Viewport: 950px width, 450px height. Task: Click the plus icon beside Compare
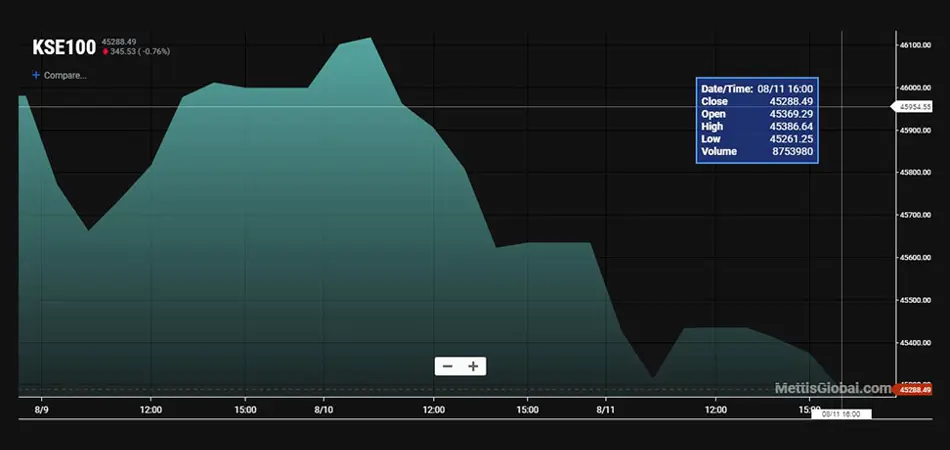pyautogui.click(x=36, y=75)
